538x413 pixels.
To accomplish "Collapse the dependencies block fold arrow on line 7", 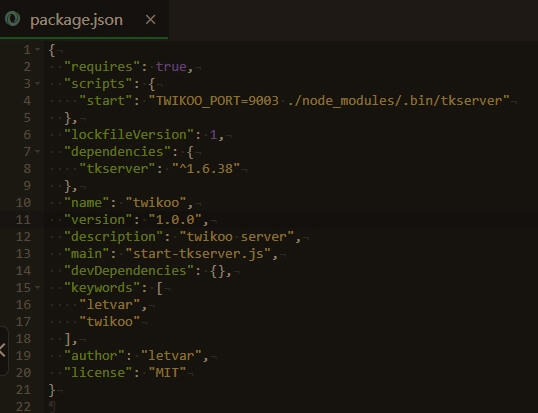I will click(37, 151).
